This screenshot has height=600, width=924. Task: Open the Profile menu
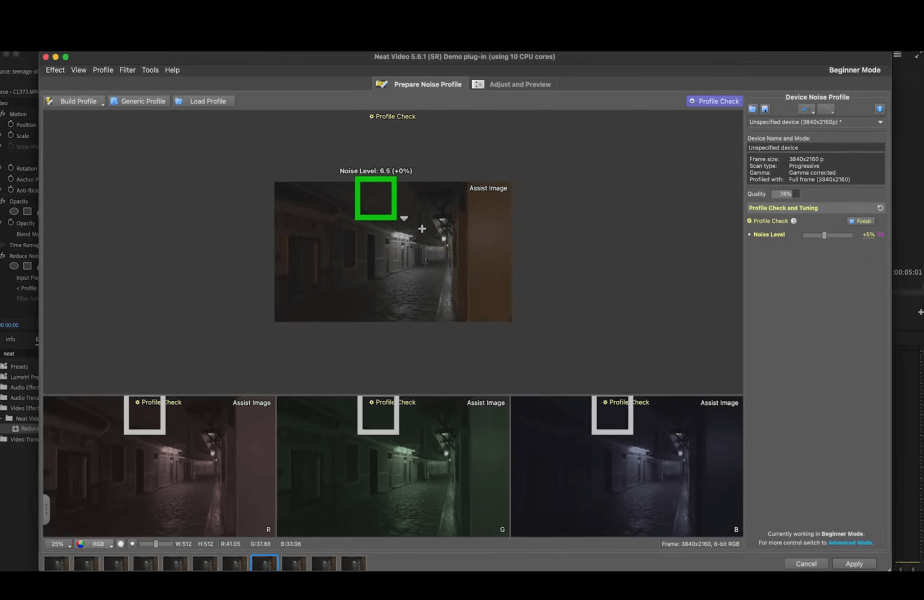[x=103, y=70]
